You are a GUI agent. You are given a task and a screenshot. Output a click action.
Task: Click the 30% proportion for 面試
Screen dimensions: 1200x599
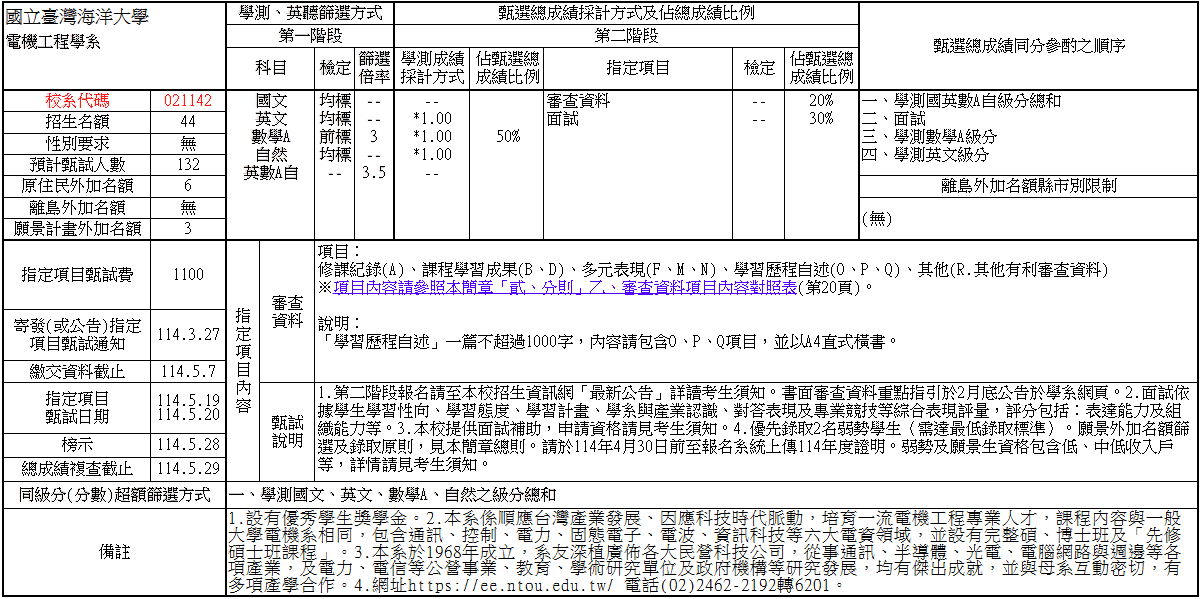click(821, 118)
